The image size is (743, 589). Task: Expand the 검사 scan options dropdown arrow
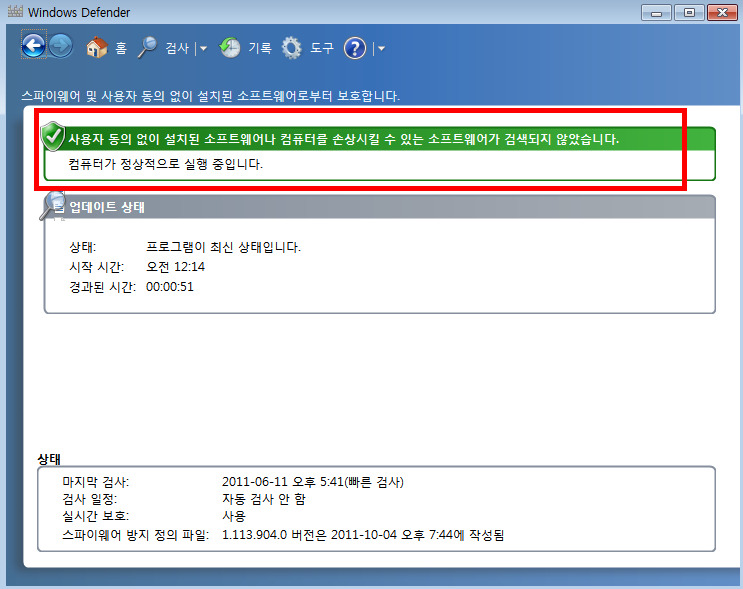pyautogui.click(x=203, y=48)
